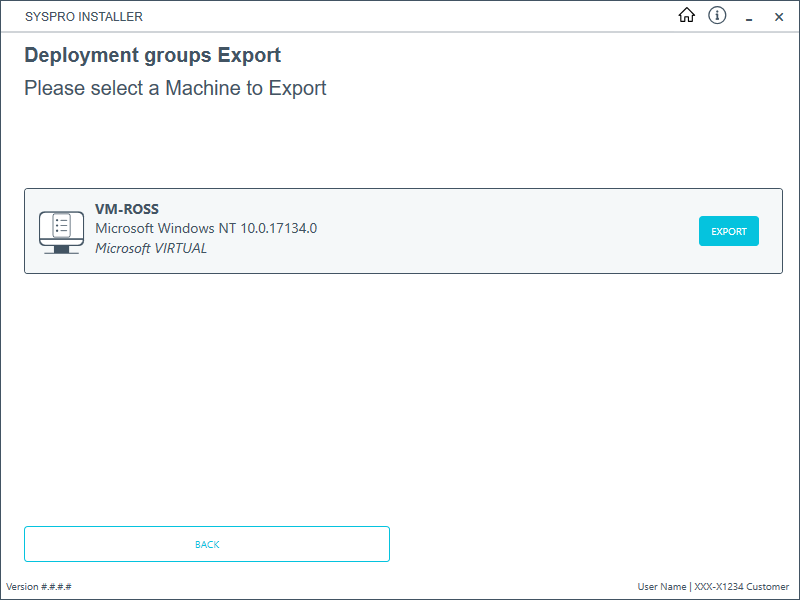Open the information icon in title bar
This screenshot has width=800, height=600.
pyautogui.click(x=717, y=16)
